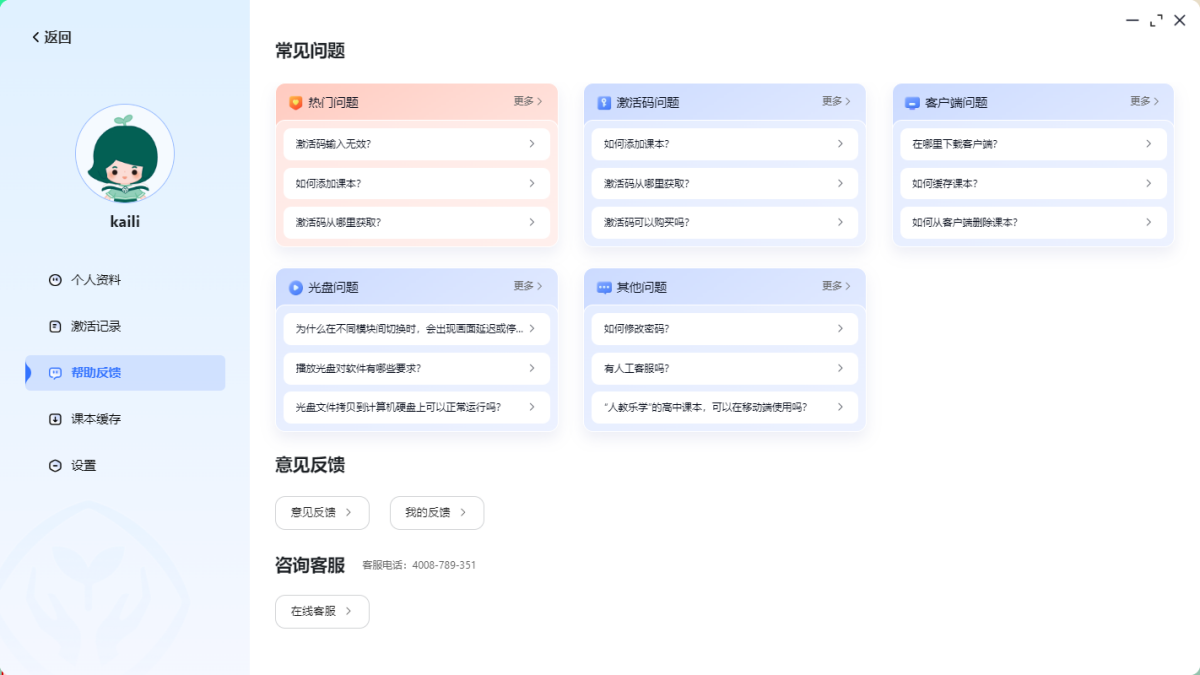Click the 课本缓存 download icon
Screen dimensions: 1200x675
[55, 419]
